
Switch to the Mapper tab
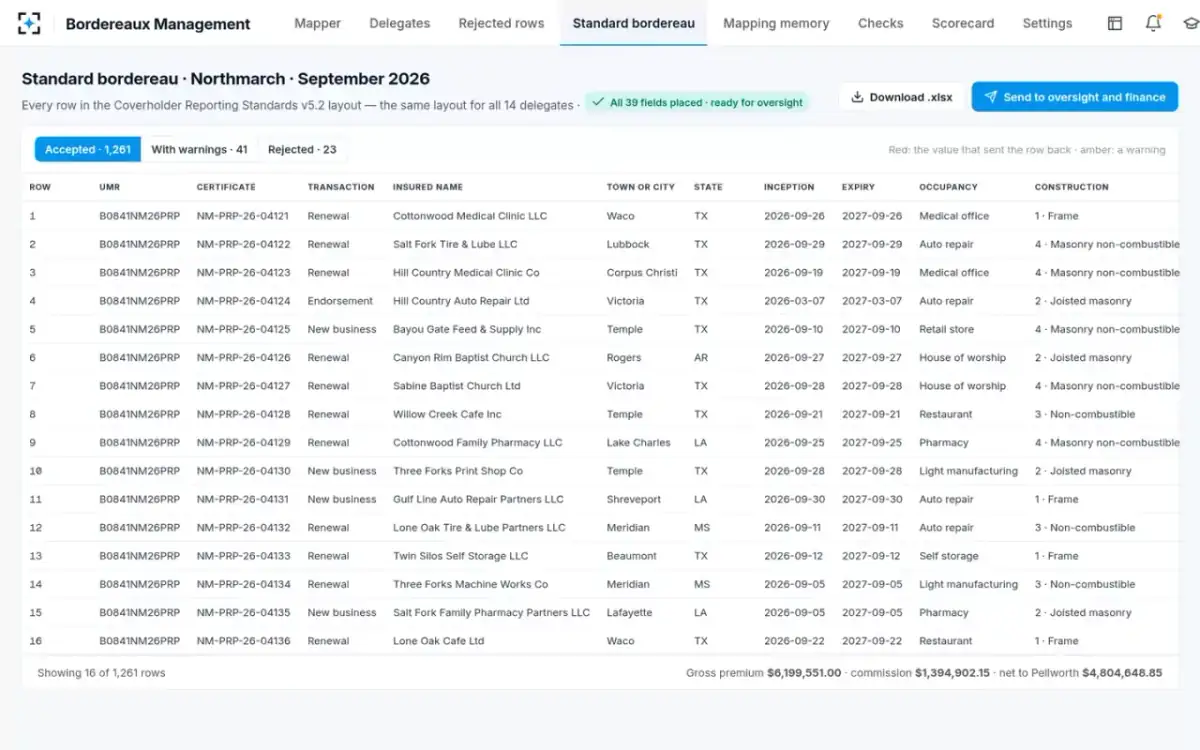tap(317, 23)
